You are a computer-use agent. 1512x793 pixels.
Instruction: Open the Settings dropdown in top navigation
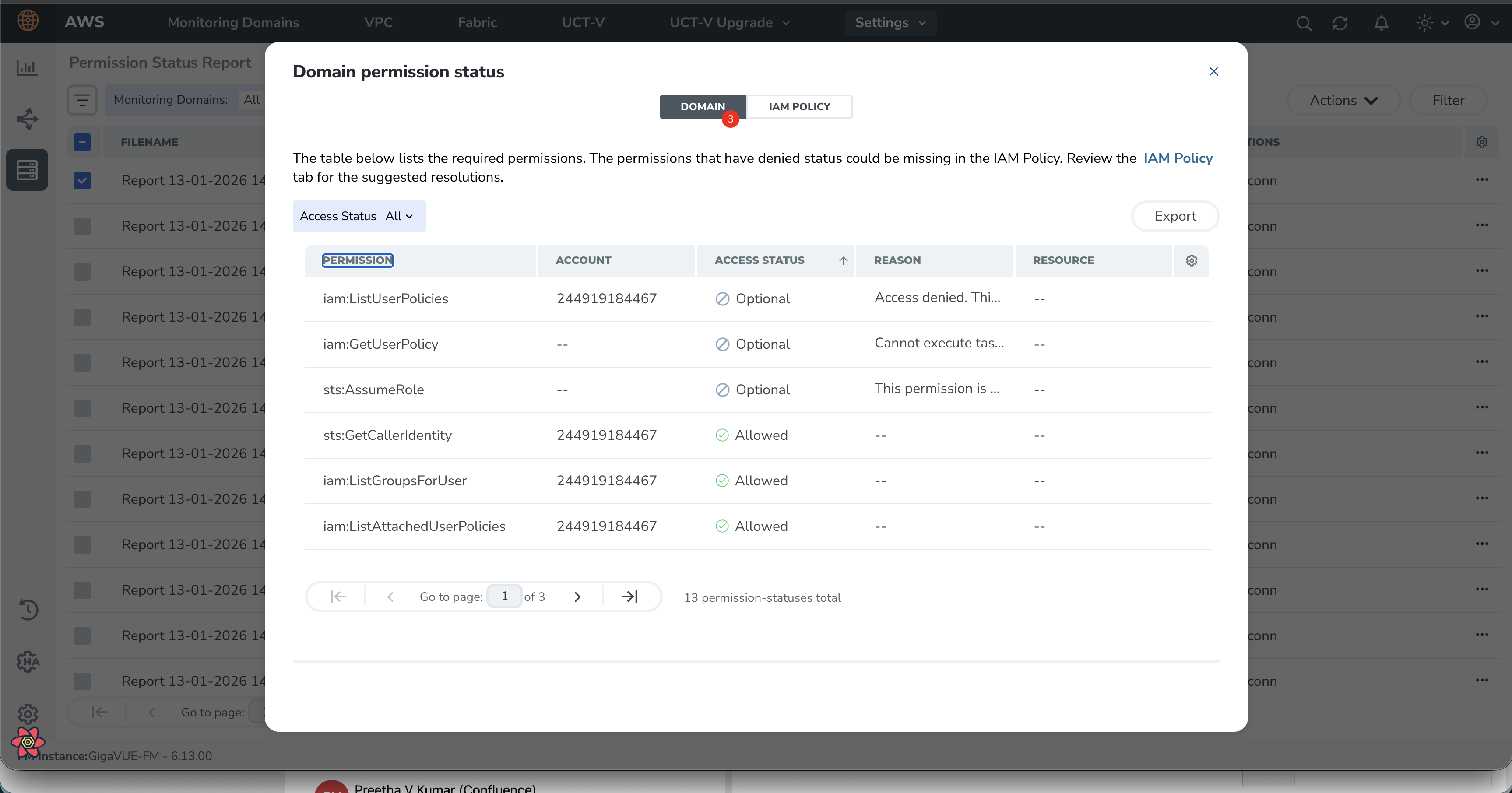pos(890,23)
